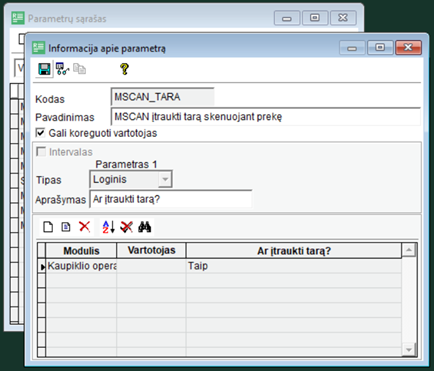Screen dimensions: 434x371
Task: Open help with the question mark icon
Action: click(124, 69)
